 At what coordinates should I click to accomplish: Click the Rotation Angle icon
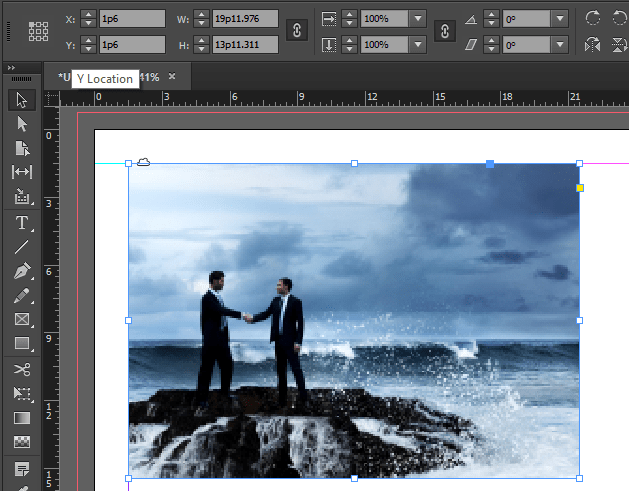coord(471,19)
